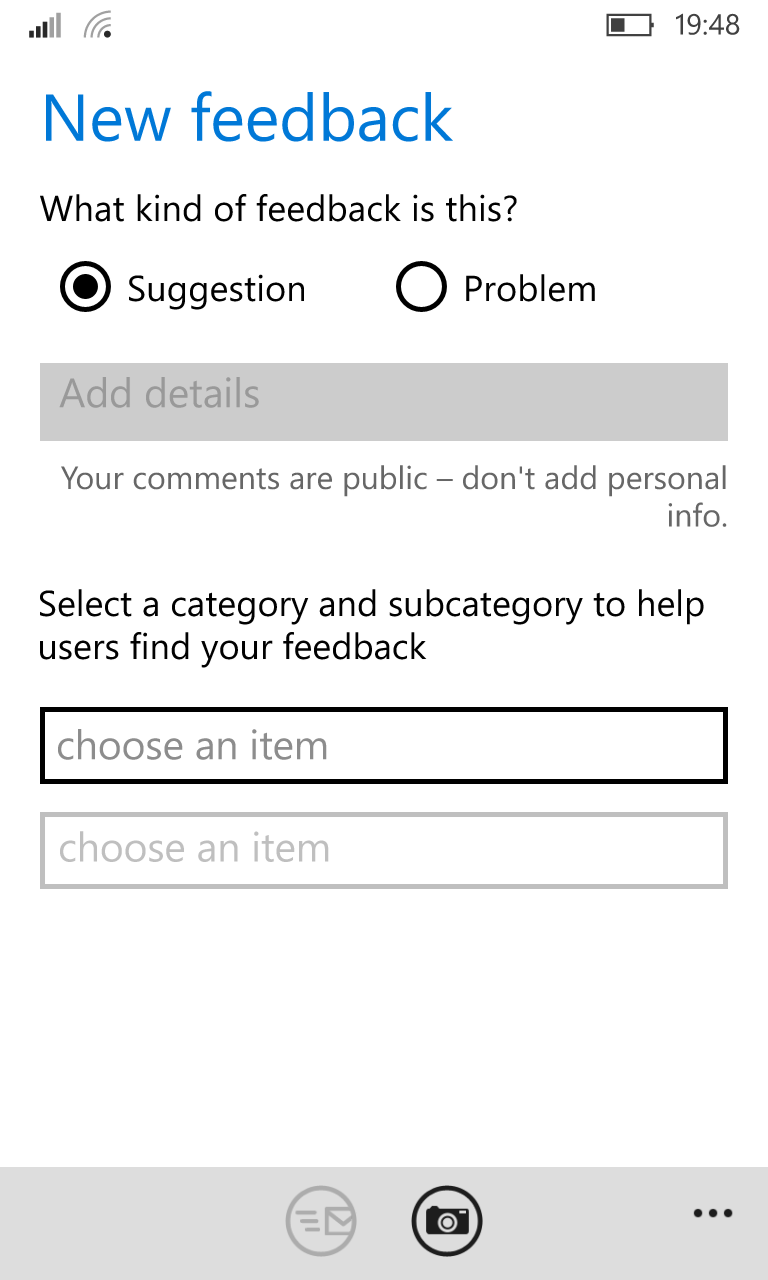Open the subcategory 'choose an item' dropdown
768x1280 pixels.
point(383,850)
